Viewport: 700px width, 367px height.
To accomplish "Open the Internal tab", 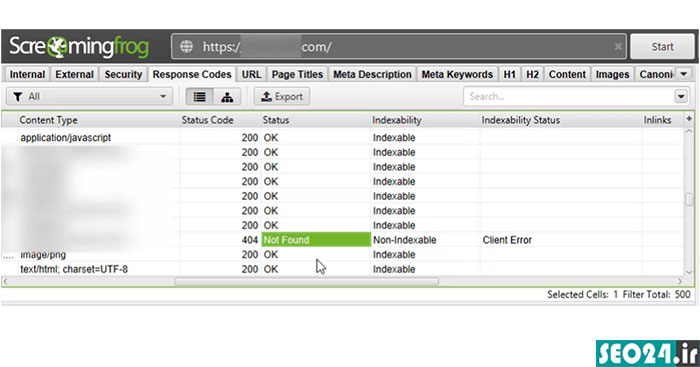I will click(x=27, y=75).
